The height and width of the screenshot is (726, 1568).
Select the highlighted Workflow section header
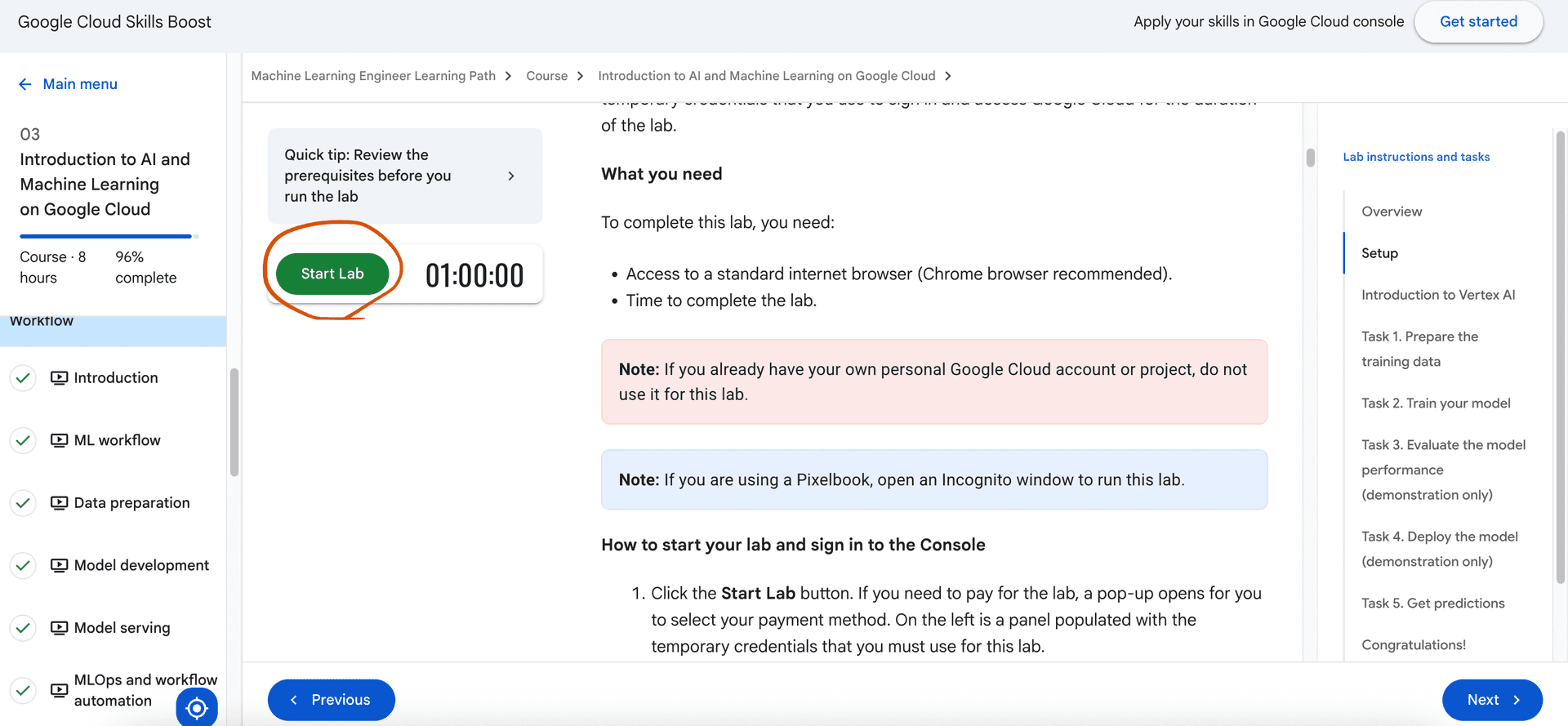[113, 330]
